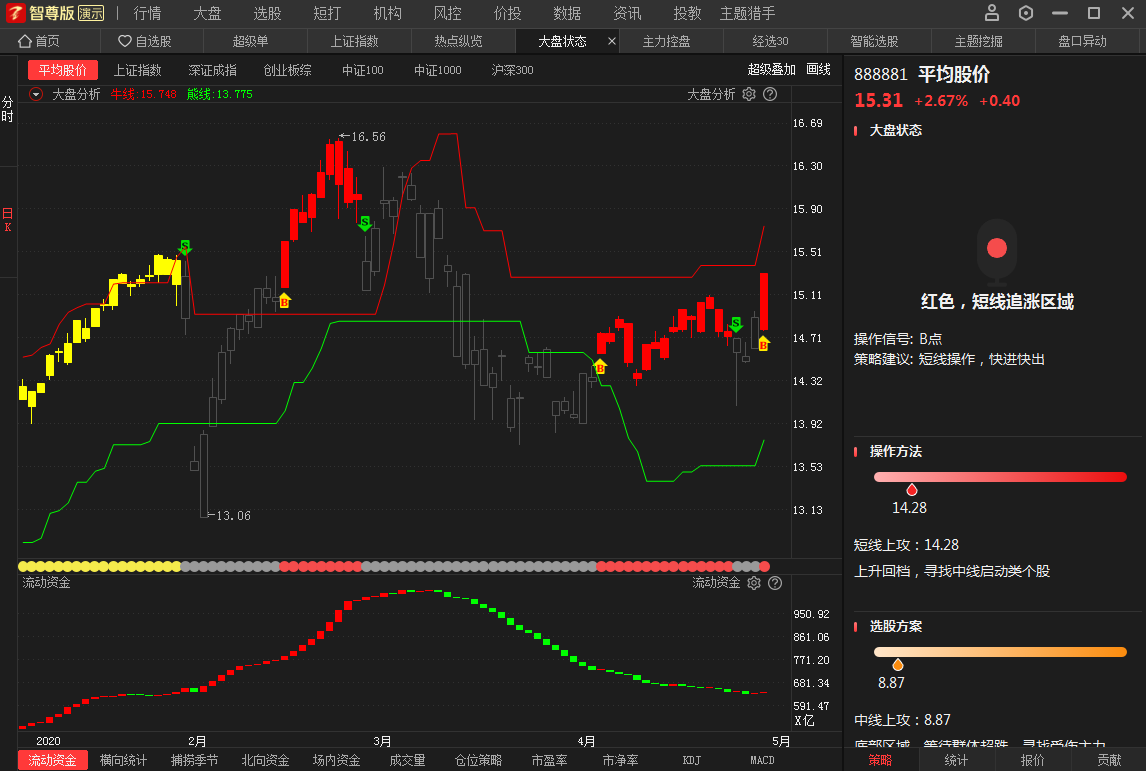
Task: Select the 创业板综 index option
Action: (x=287, y=70)
